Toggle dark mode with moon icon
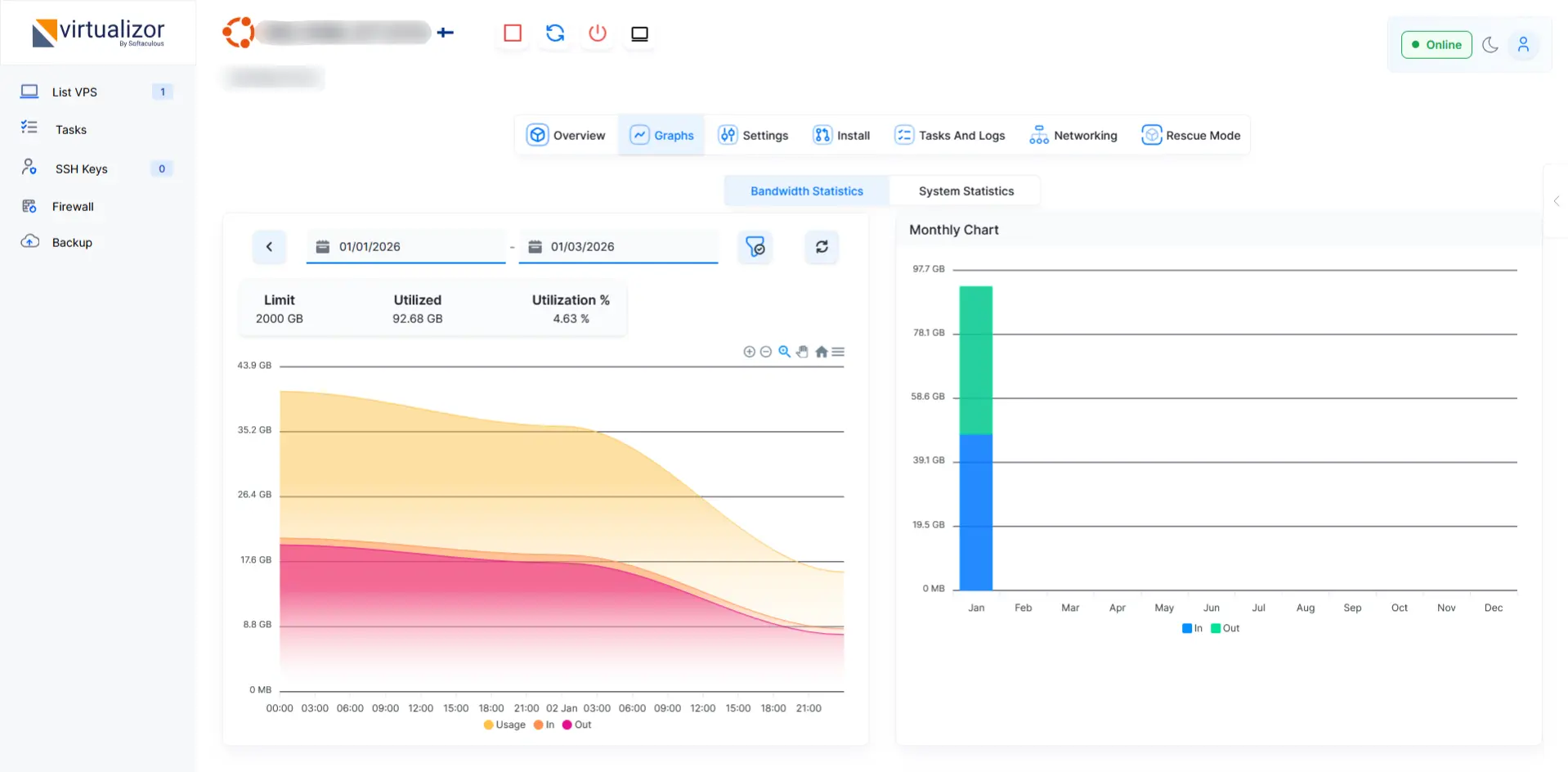This screenshot has width=1568, height=772. (x=1490, y=45)
